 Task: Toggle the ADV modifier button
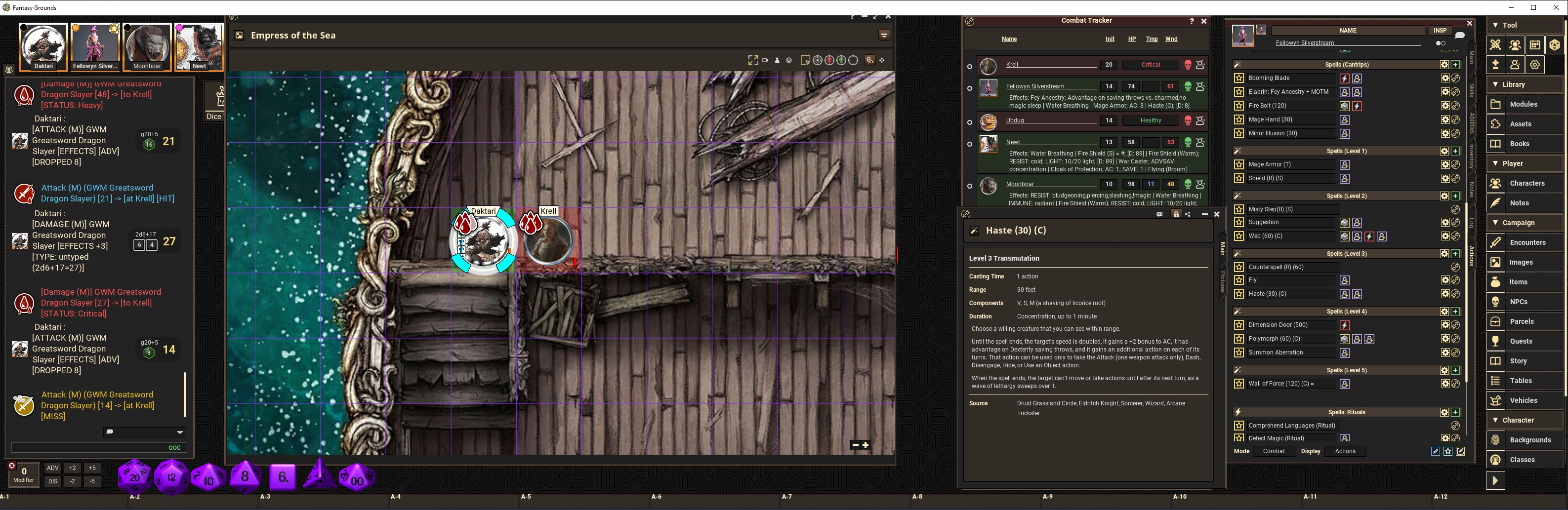click(53, 469)
